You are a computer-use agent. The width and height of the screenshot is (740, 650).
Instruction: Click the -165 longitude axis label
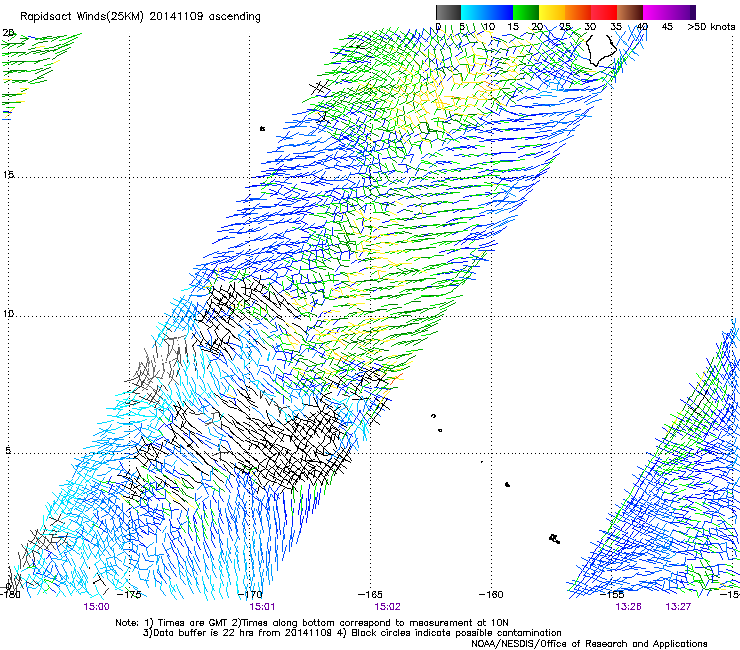pyautogui.click(x=370, y=595)
